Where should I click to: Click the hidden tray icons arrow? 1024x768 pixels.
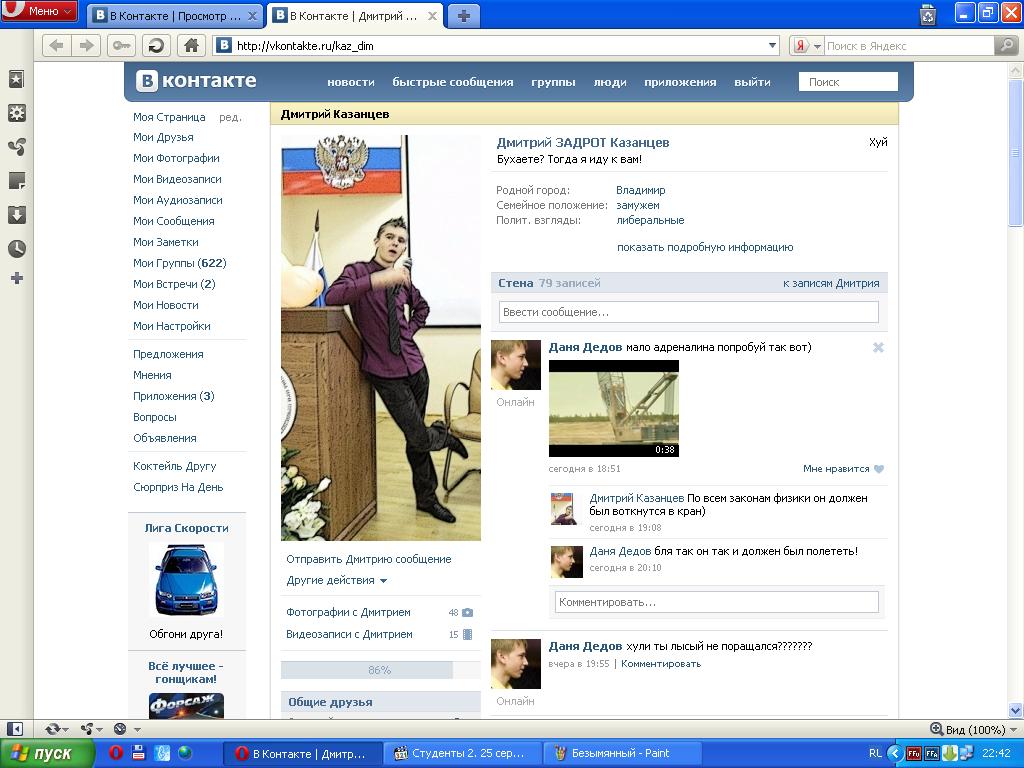click(x=895, y=754)
